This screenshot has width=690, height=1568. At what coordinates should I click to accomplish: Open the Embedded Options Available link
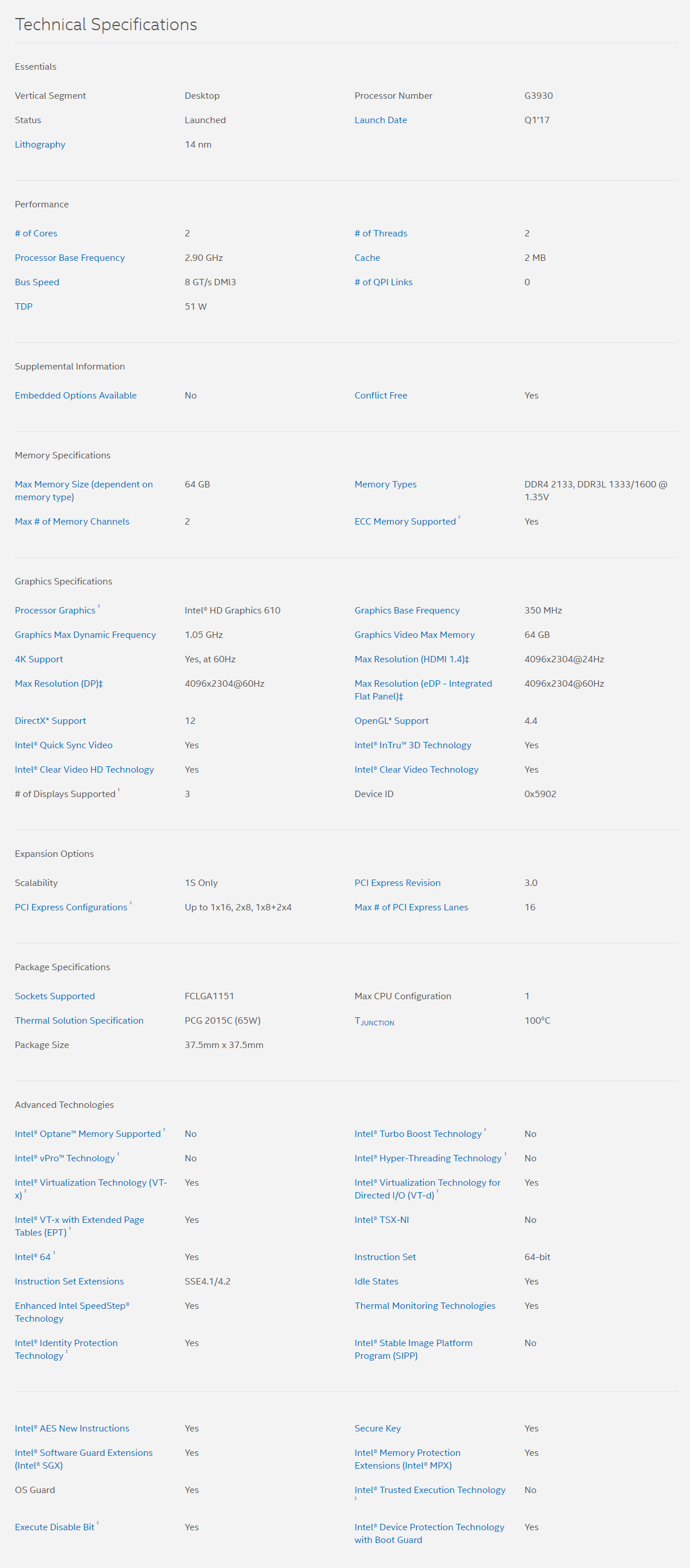76,395
